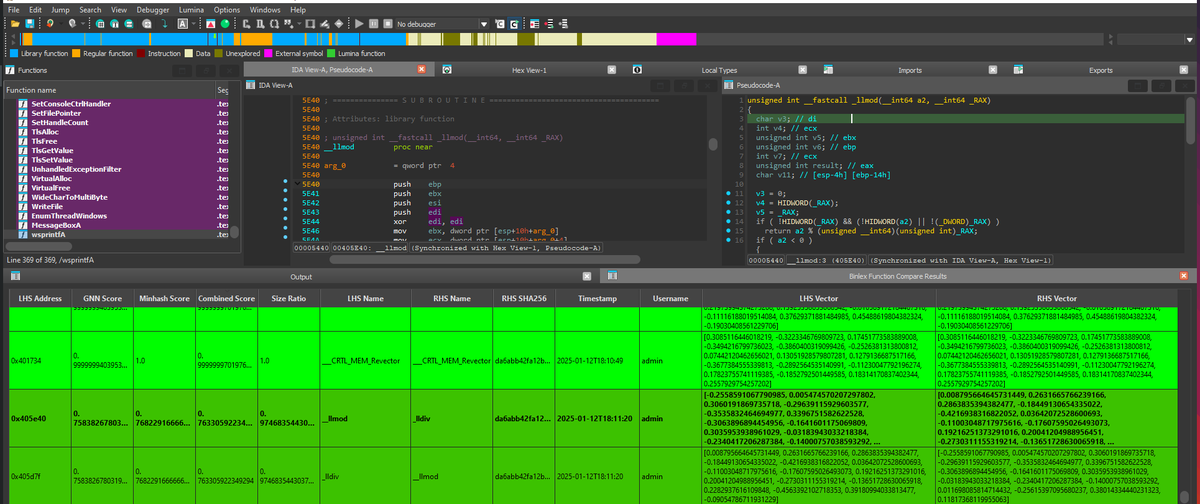Sort by 'Combined Score' column header
Image resolution: width=1200 pixels, height=504 pixels.
pyautogui.click(x=226, y=298)
